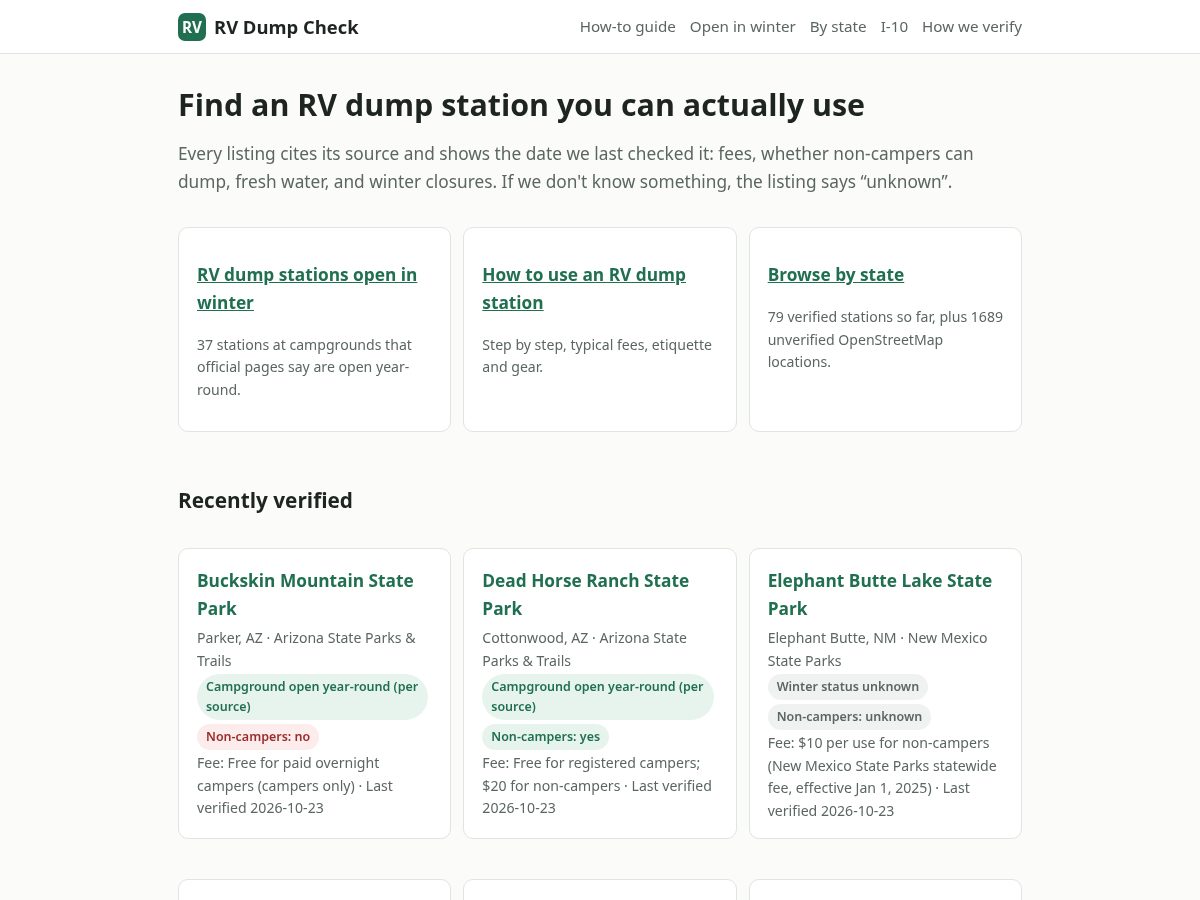Click the Winter status unknown badge
Screen dimensions: 1200x900
[848, 687]
